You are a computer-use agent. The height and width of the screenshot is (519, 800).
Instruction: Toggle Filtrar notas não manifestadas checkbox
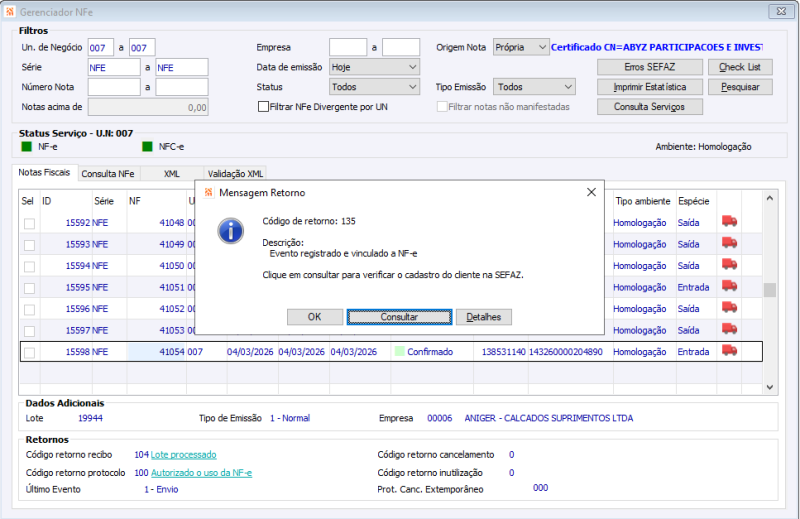click(x=442, y=107)
